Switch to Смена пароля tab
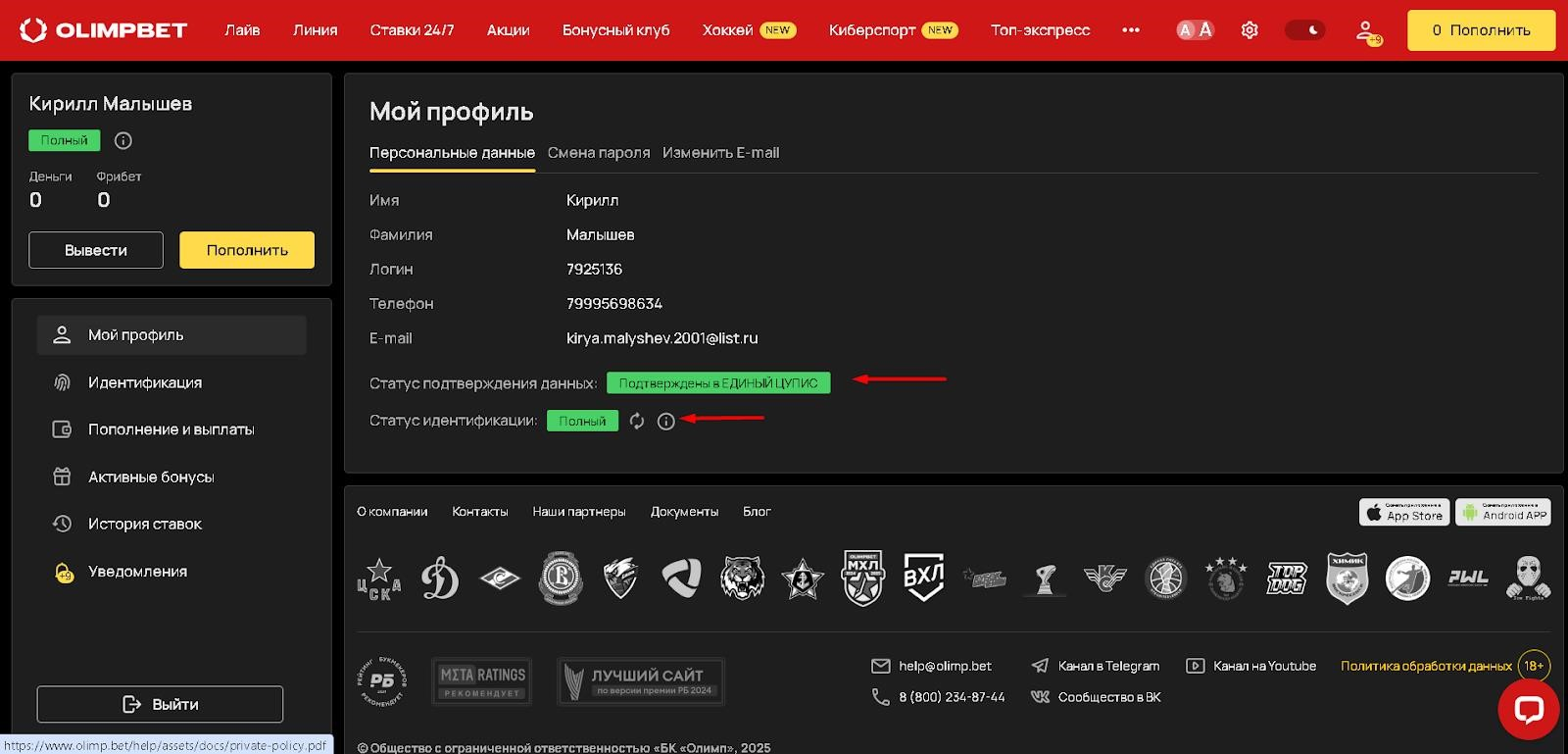The image size is (1568, 754). (x=599, y=153)
